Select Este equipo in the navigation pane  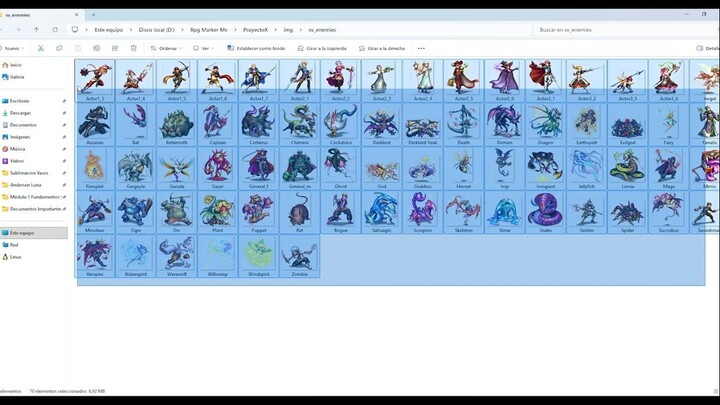34,233
